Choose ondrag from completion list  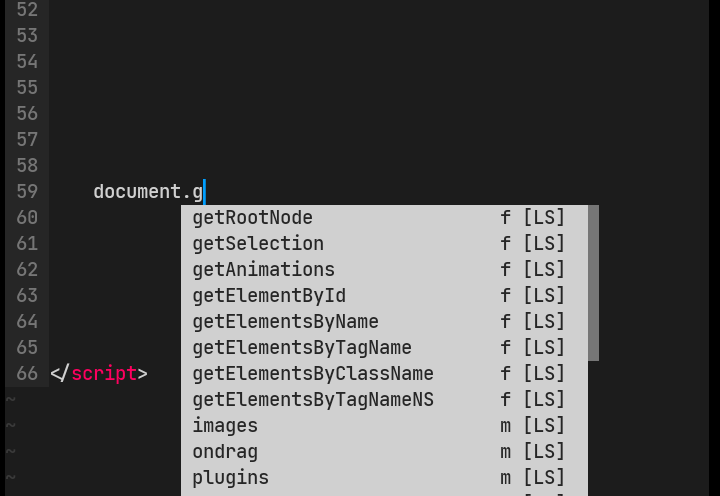click(384, 452)
